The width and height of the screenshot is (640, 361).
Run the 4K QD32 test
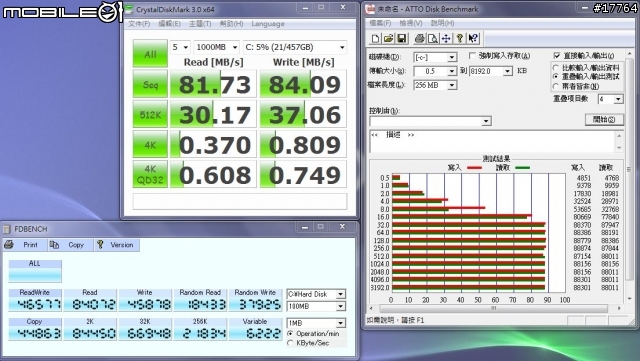(x=150, y=174)
